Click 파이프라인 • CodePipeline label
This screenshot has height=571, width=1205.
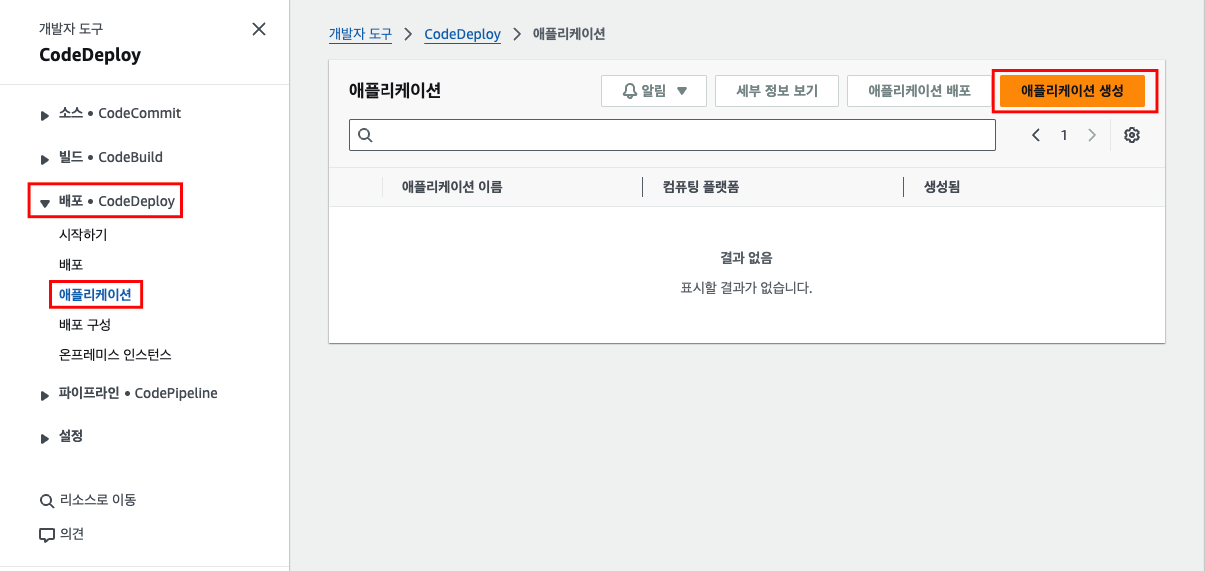(138, 394)
